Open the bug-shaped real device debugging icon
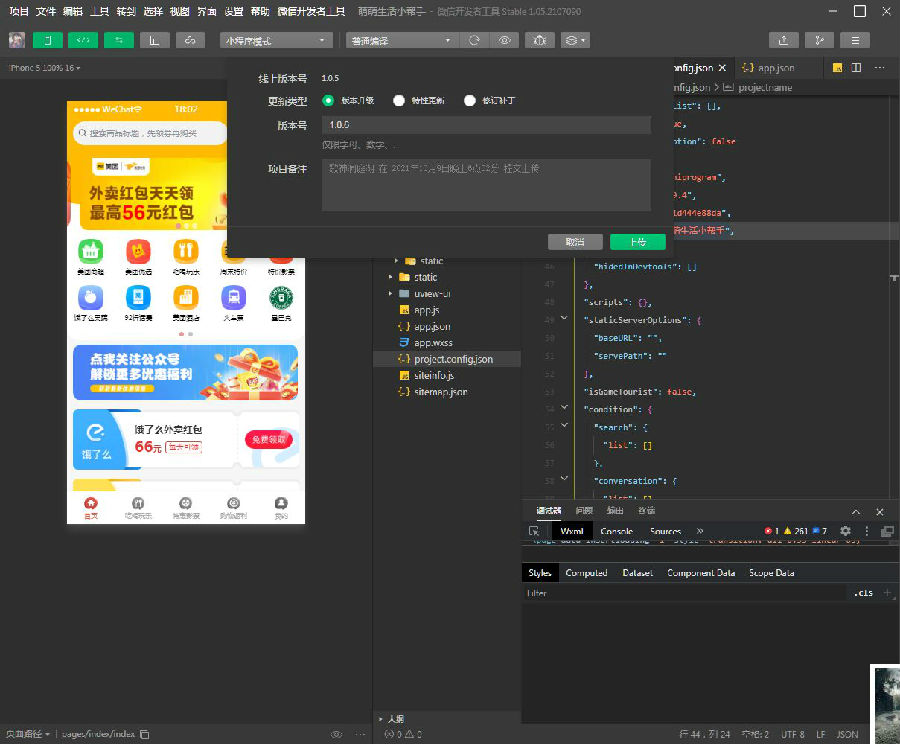This screenshot has height=744, width=900. pyautogui.click(x=540, y=40)
